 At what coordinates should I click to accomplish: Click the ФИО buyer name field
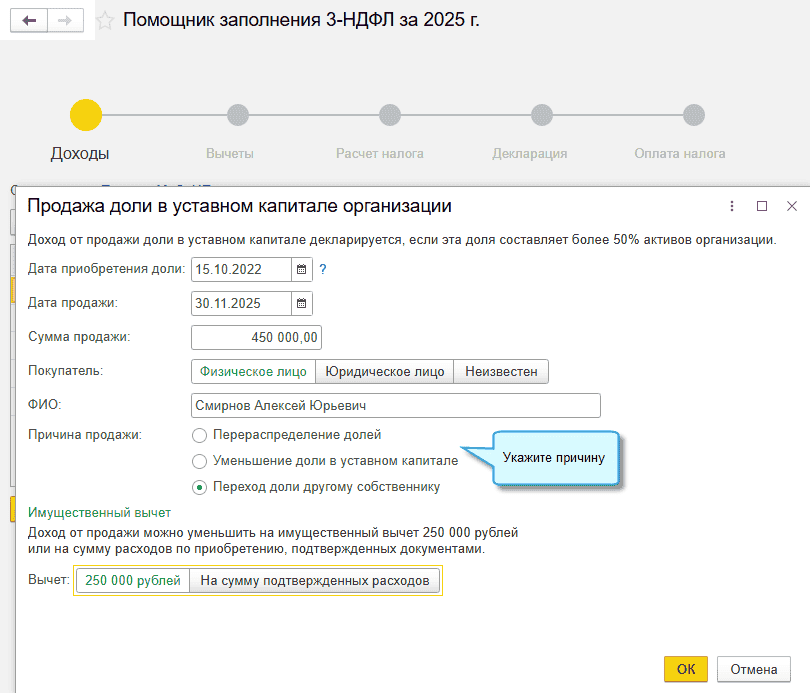click(x=395, y=405)
